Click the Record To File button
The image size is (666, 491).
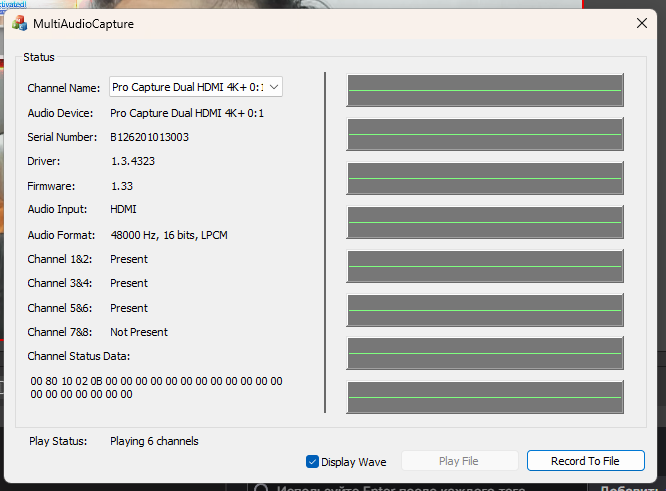pos(586,461)
